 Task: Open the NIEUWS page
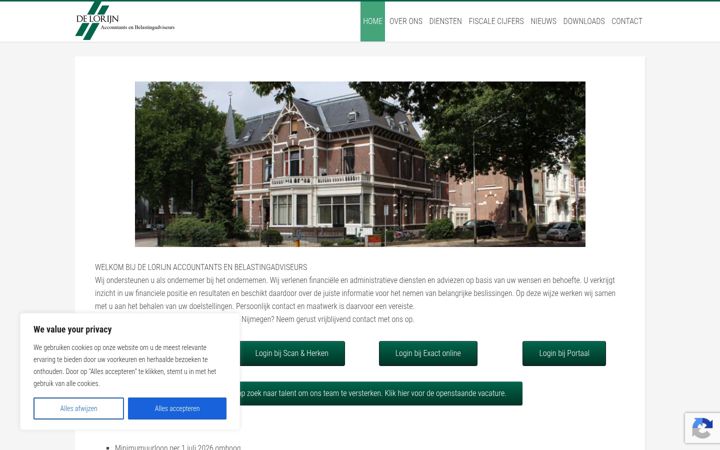click(543, 21)
